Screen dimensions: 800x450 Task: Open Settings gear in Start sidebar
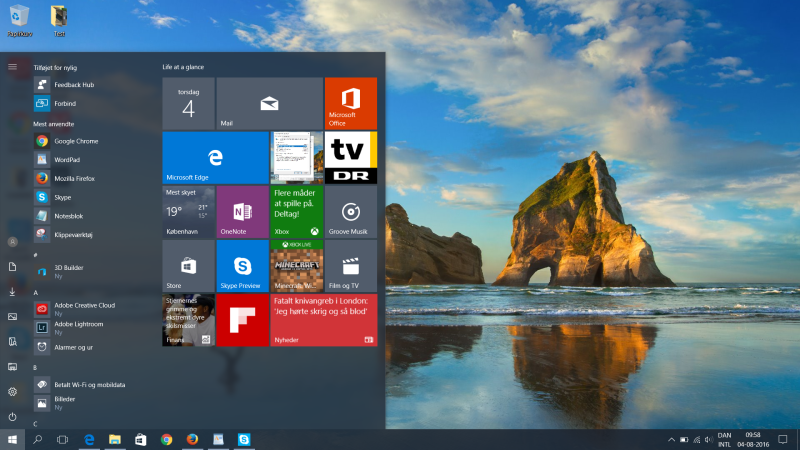pyautogui.click(x=12, y=391)
